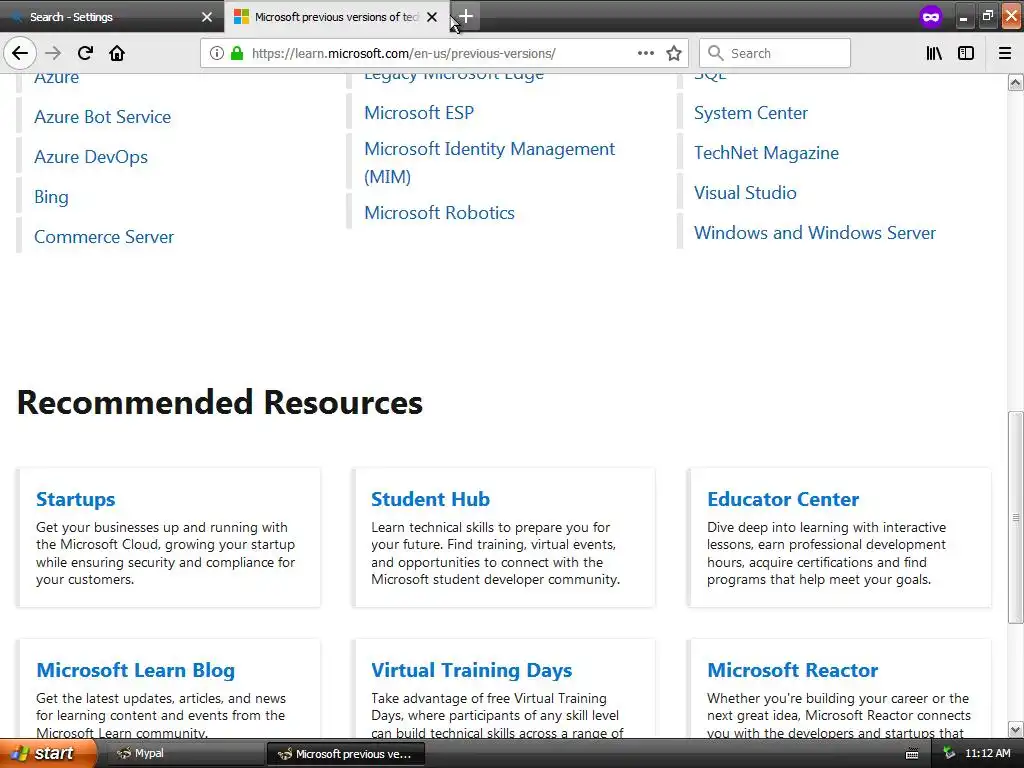Click the 11:12 AM taskbar clock
This screenshot has width=1024, height=768.
987,753
